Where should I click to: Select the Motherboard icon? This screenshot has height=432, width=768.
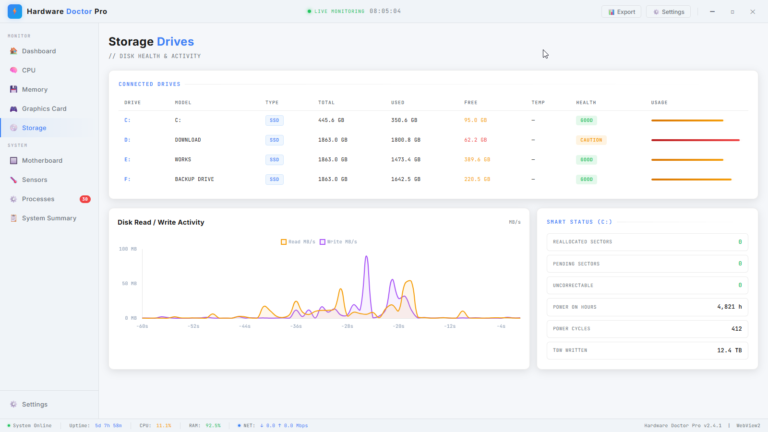click(13, 161)
